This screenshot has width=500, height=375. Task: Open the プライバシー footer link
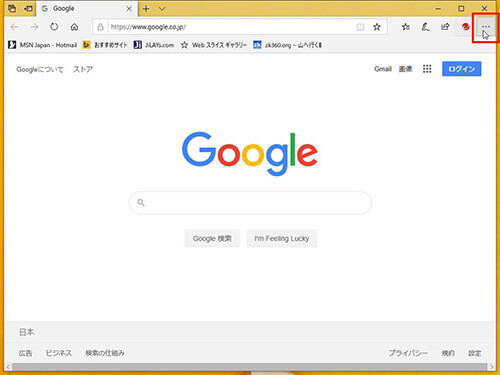tap(408, 353)
